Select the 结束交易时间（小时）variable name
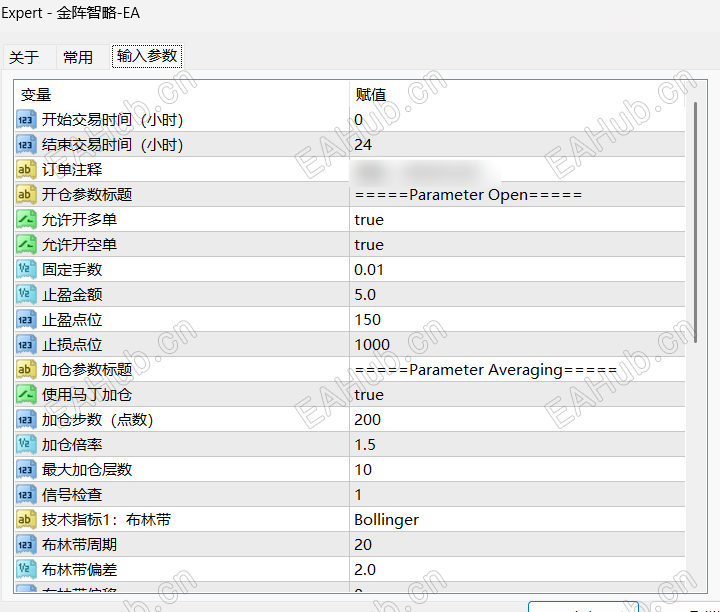This screenshot has width=720, height=612. [x=112, y=145]
